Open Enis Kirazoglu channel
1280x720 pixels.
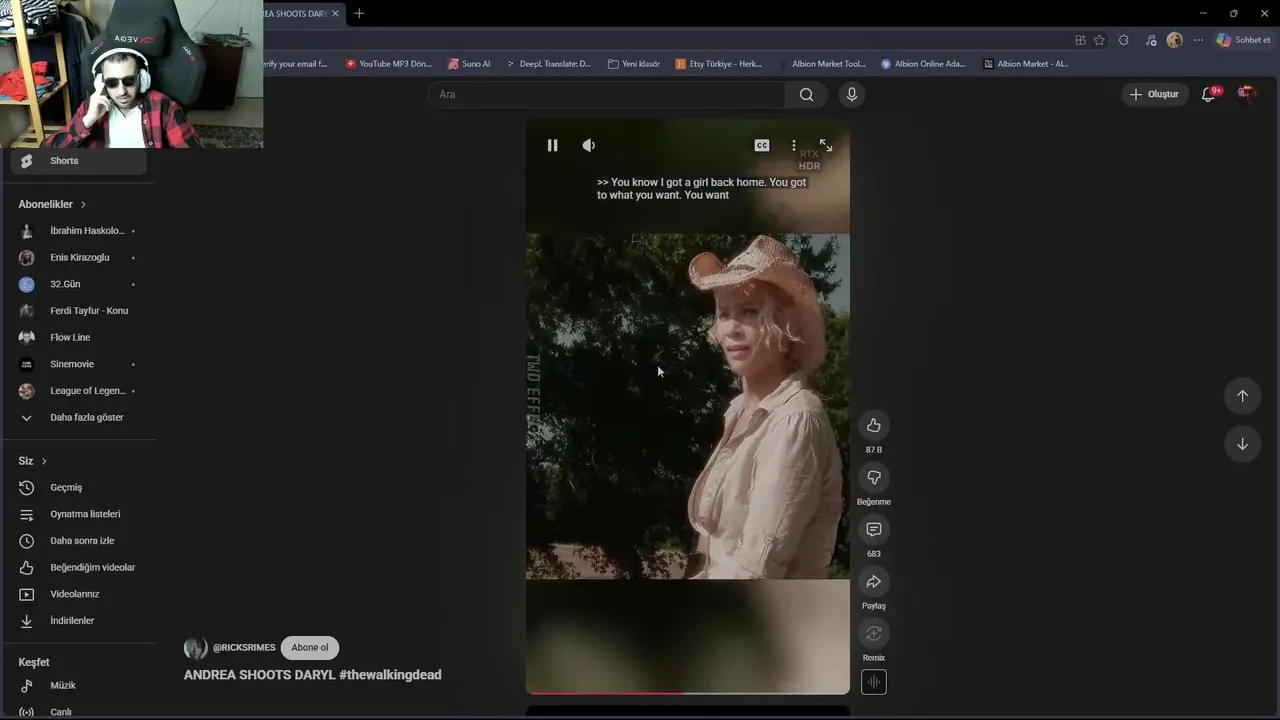(78, 257)
